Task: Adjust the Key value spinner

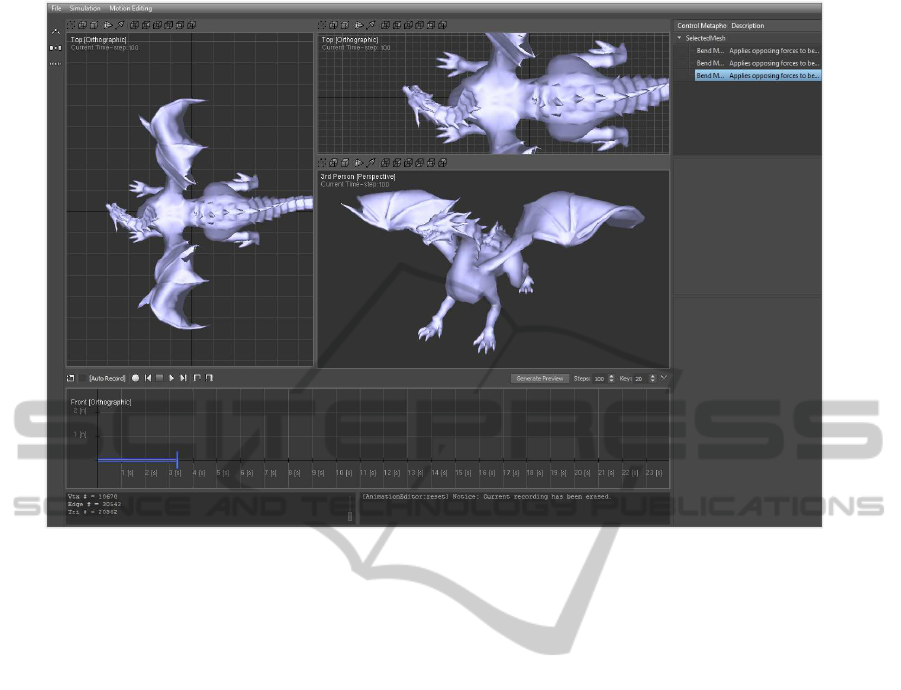Action: point(652,379)
